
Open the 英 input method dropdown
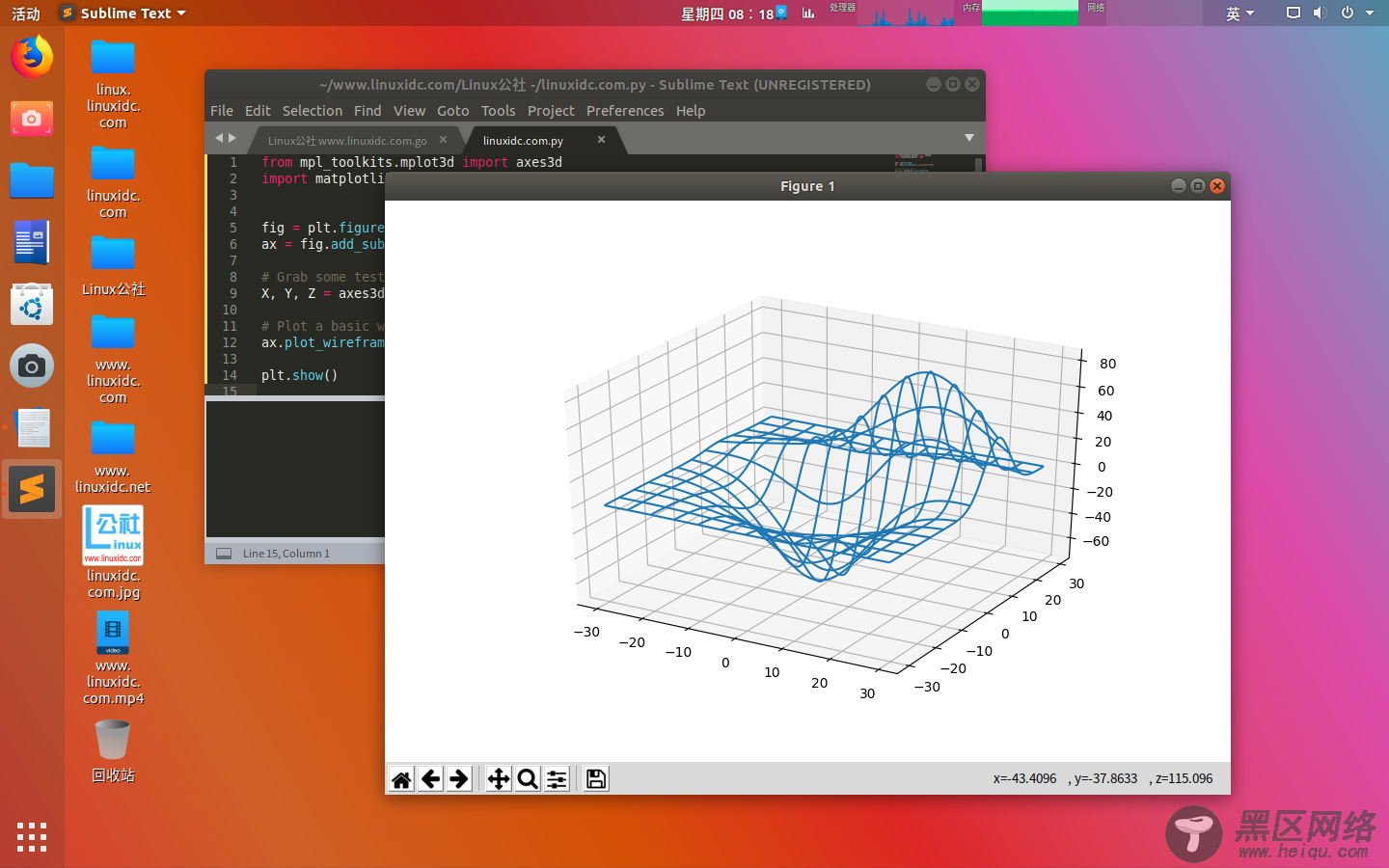(1239, 13)
